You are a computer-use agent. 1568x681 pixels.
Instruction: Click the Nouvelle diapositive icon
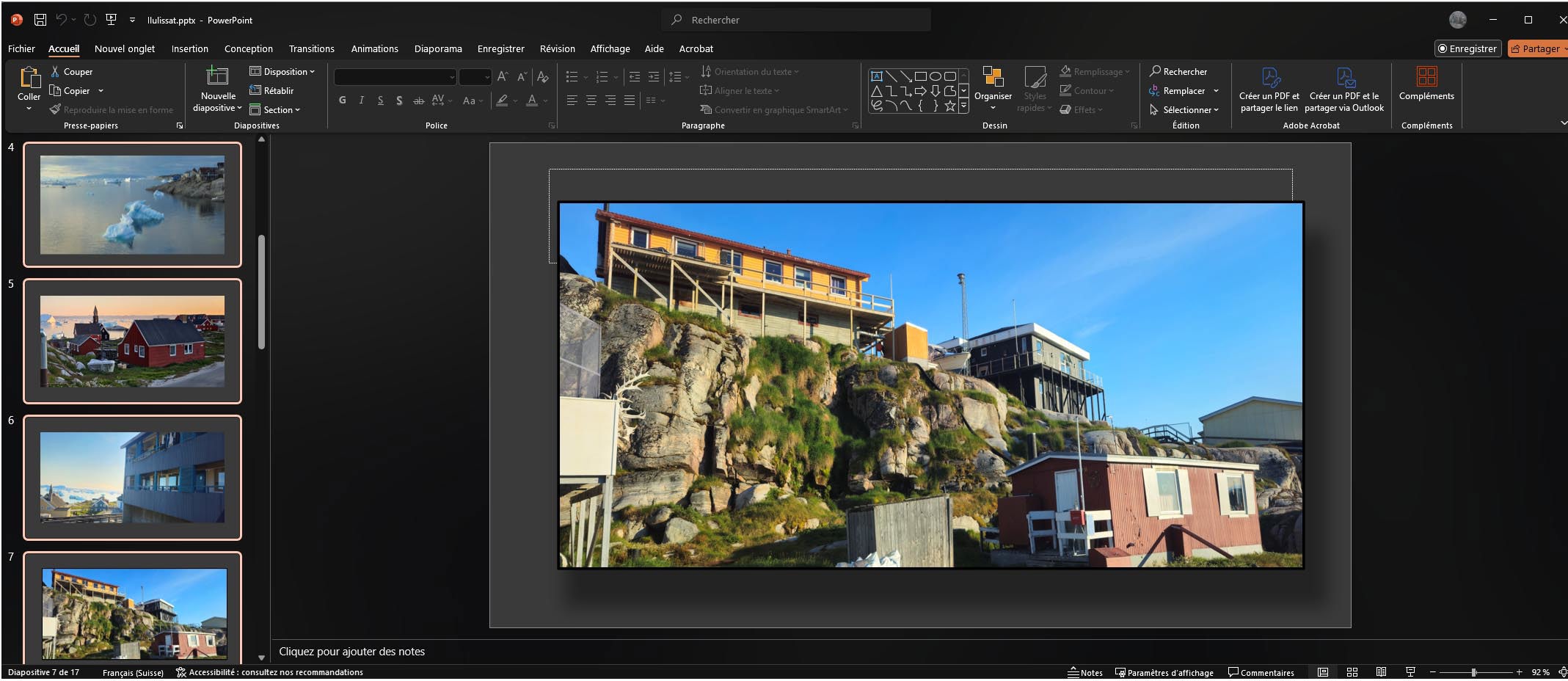pyautogui.click(x=217, y=76)
